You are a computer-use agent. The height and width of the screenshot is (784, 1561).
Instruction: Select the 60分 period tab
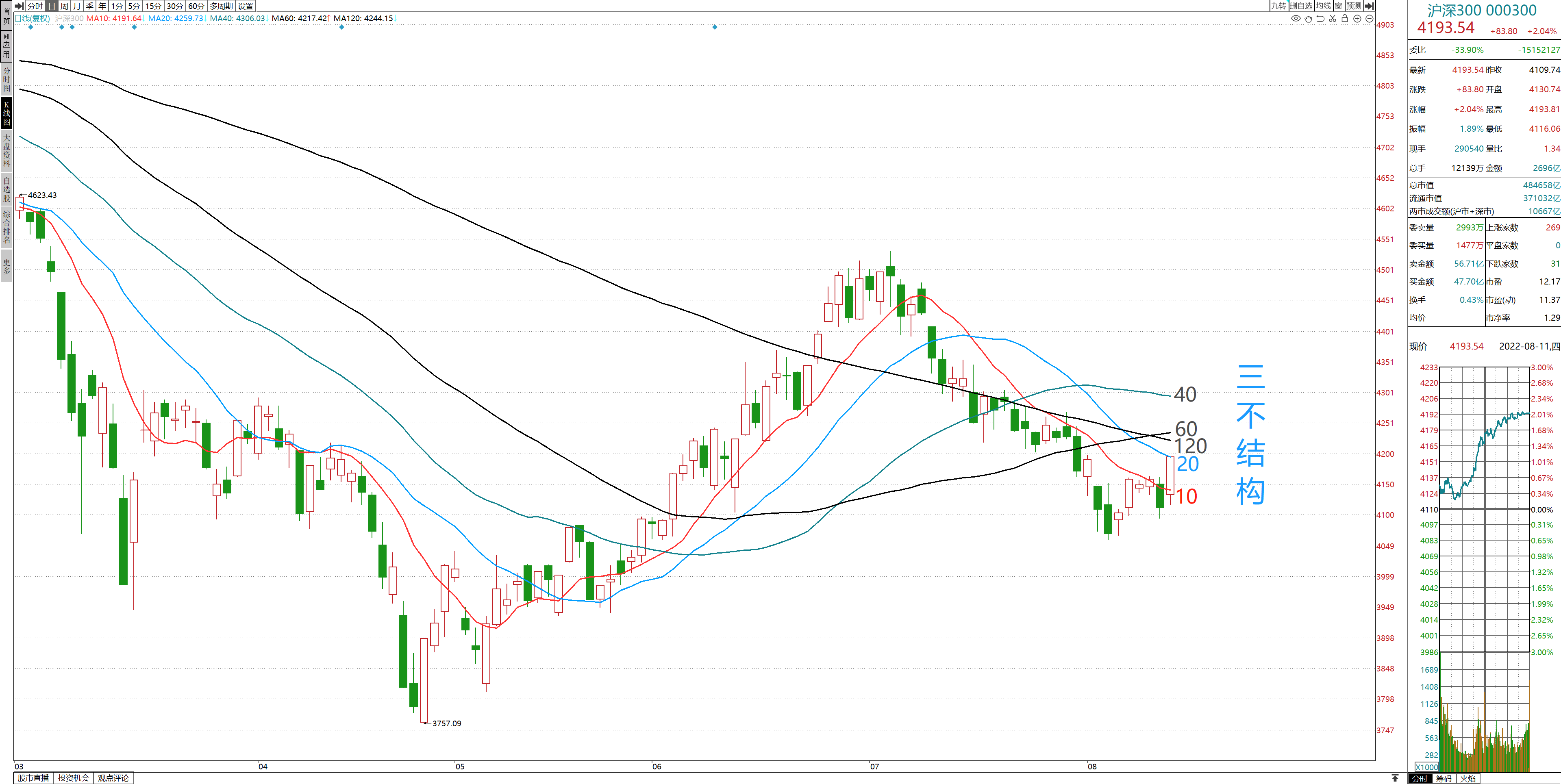196,5
